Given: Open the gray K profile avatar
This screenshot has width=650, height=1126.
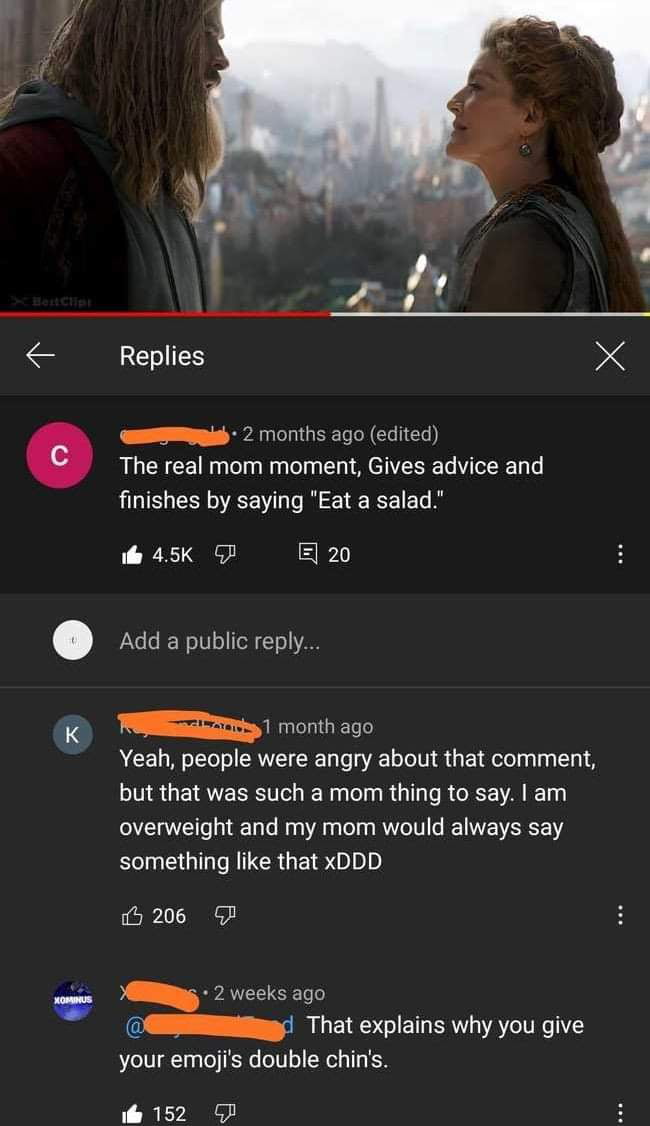Looking at the screenshot, I should coord(73,734).
